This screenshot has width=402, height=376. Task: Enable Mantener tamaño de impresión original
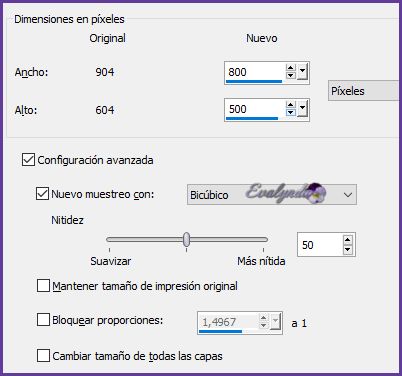click(43, 286)
